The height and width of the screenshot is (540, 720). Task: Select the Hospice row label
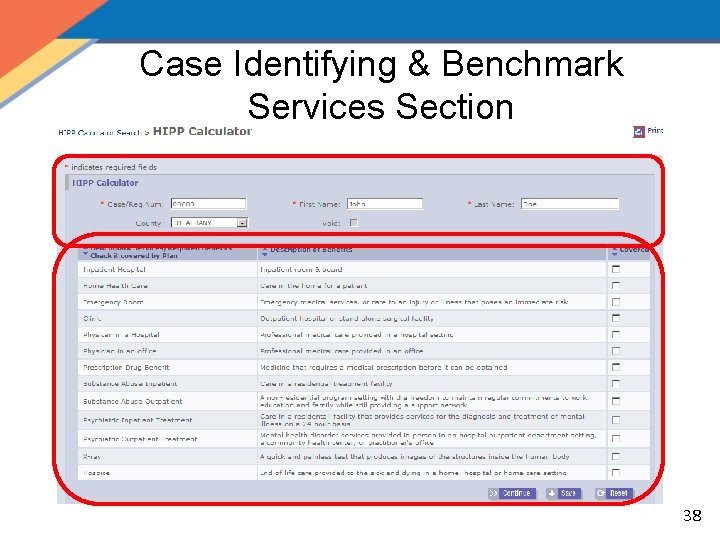tap(96, 473)
